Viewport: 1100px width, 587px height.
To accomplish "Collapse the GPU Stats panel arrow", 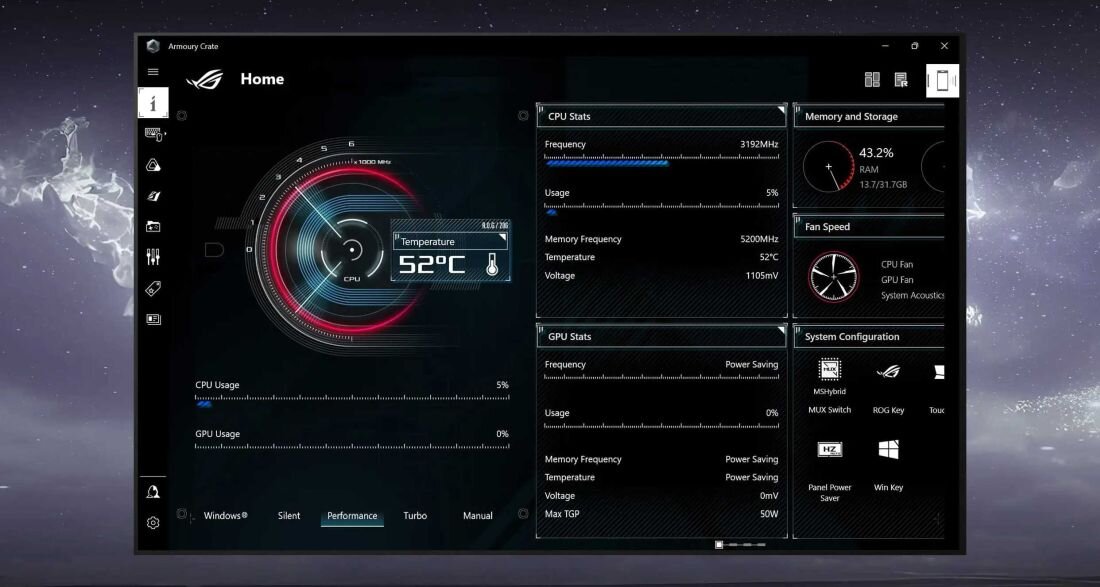I will (x=779, y=331).
